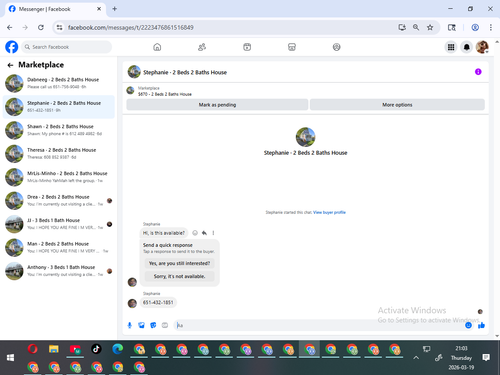The height and width of the screenshot is (375, 500).
Task: Launch Opera from the taskbar
Action: point(33,349)
